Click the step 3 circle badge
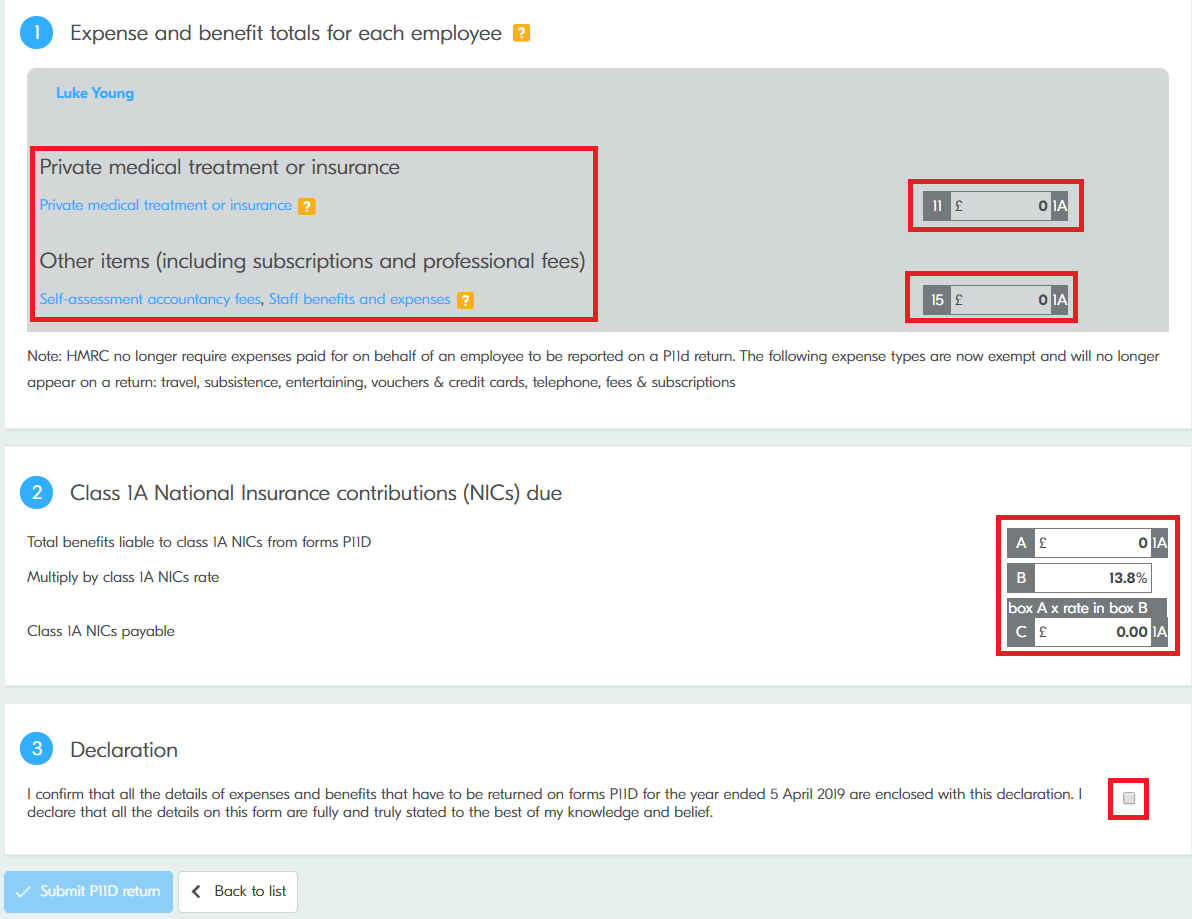 tap(36, 749)
